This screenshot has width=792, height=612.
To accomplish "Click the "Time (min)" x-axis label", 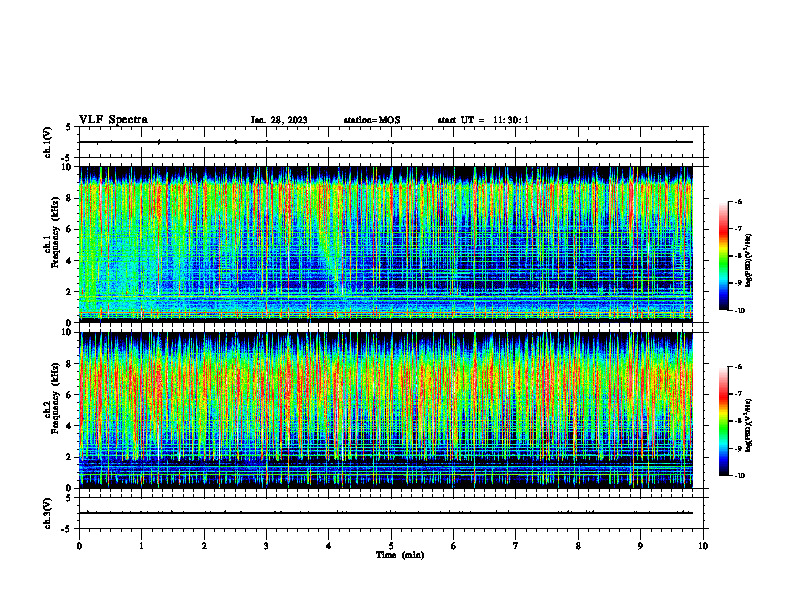I will 400,555.
